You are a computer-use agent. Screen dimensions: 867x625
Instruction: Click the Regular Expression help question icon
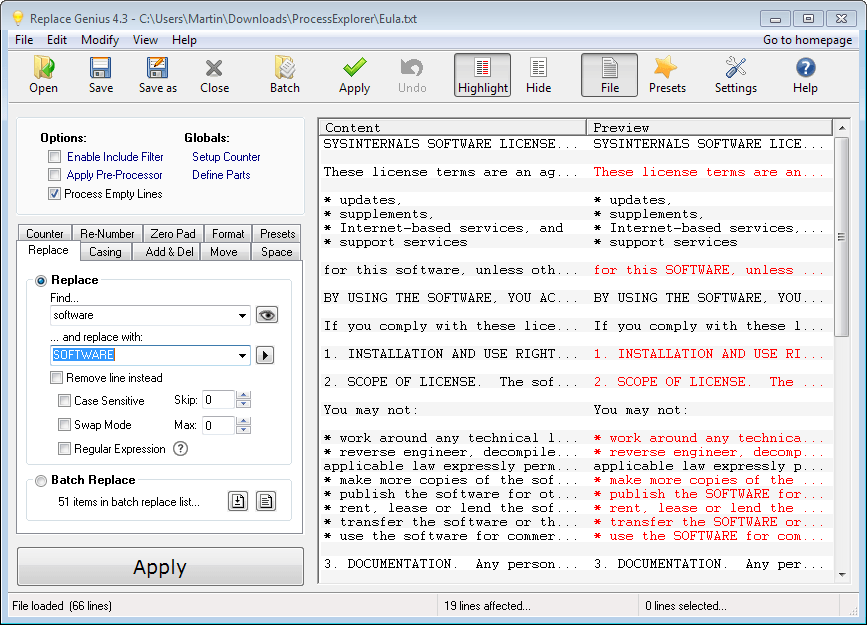point(180,449)
